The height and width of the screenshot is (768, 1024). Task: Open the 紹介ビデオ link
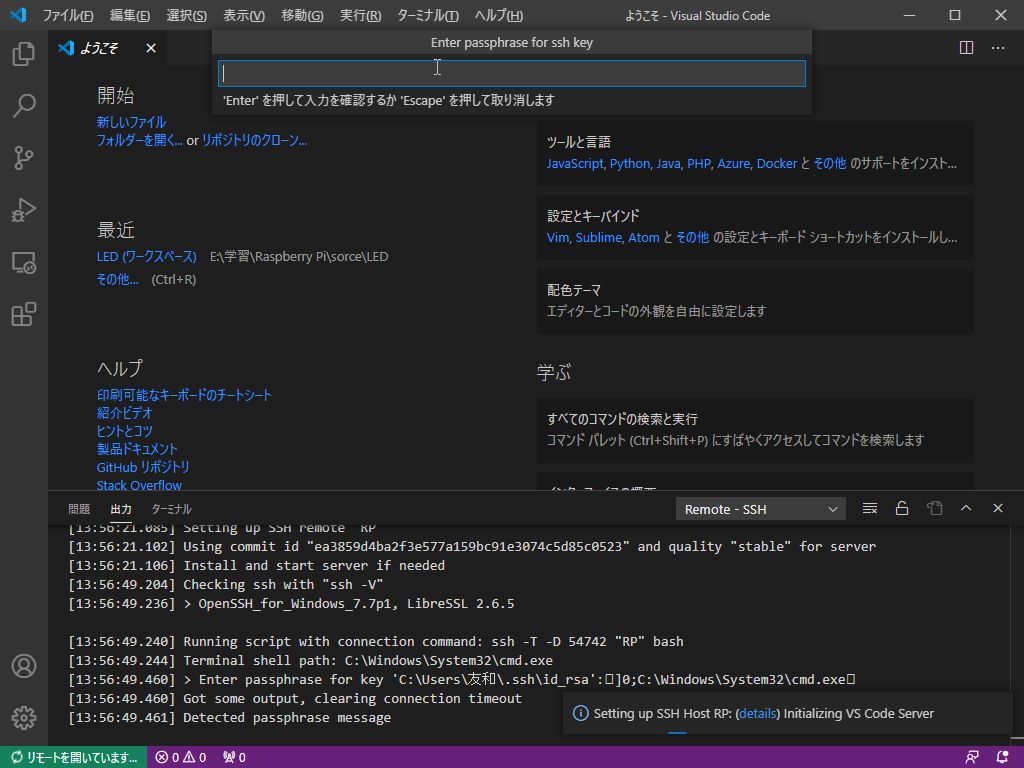pos(124,413)
